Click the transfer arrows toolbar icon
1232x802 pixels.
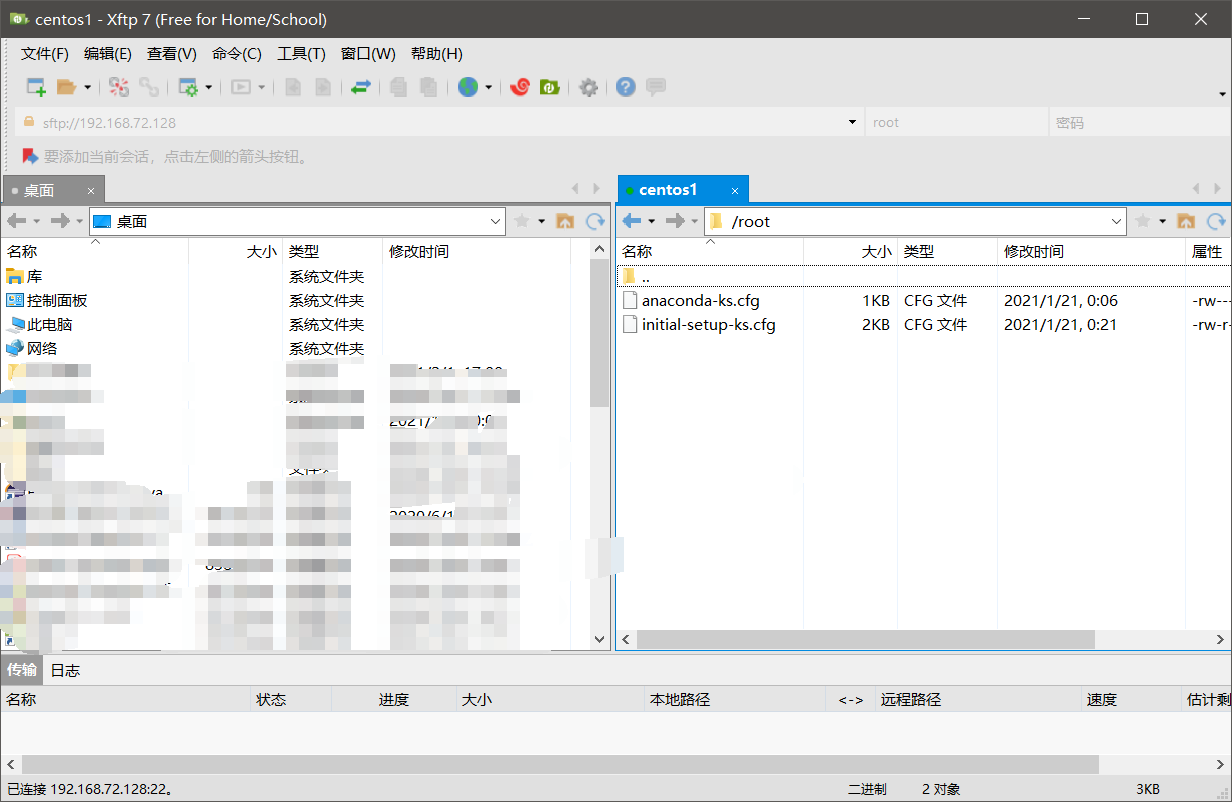pyautogui.click(x=360, y=87)
